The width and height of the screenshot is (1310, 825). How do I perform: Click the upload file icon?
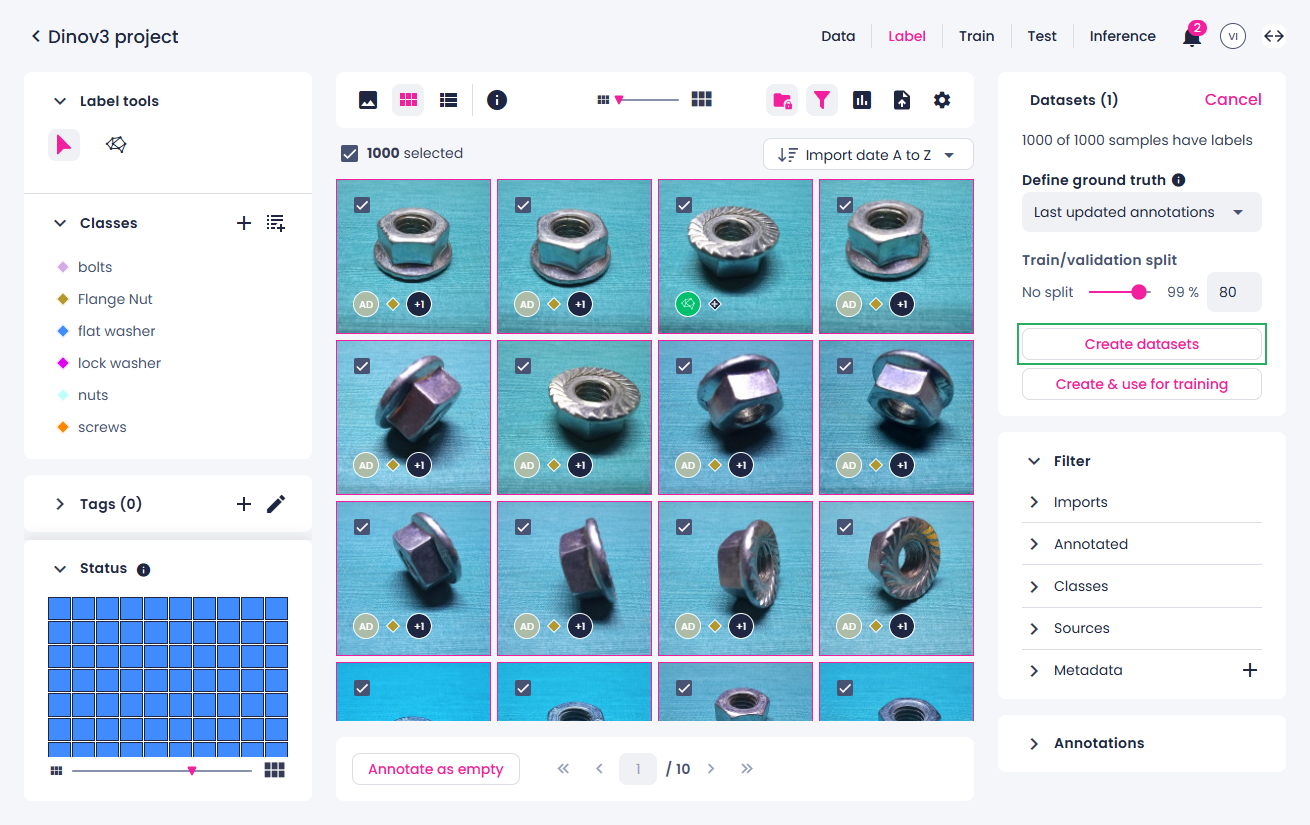(902, 100)
